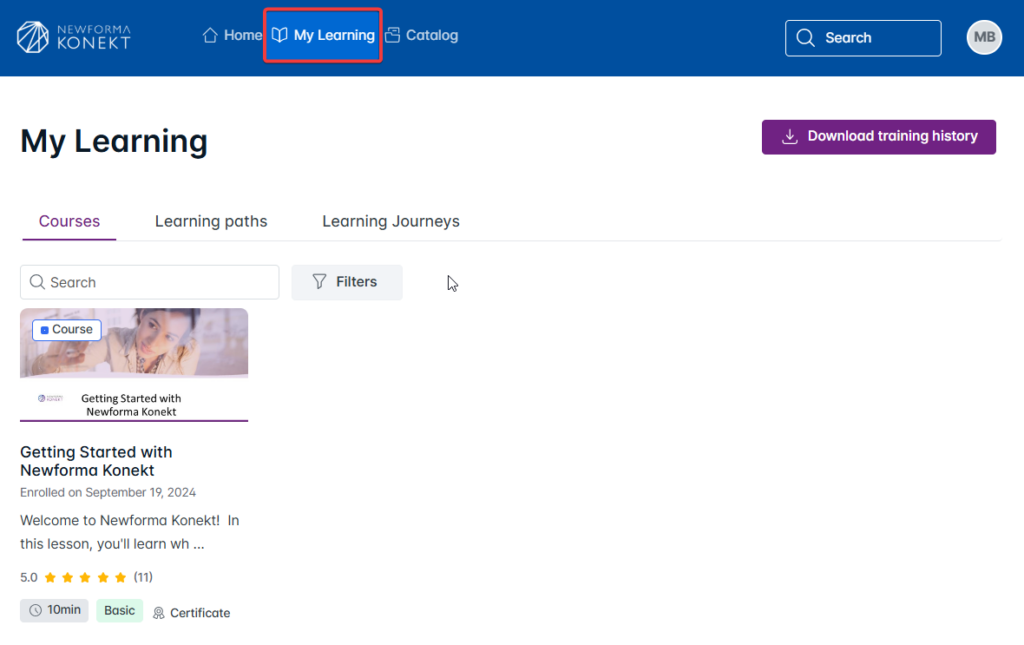Go to Home in navigation
The height and width of the screenshot is (645, 1024).
[232, 35]
